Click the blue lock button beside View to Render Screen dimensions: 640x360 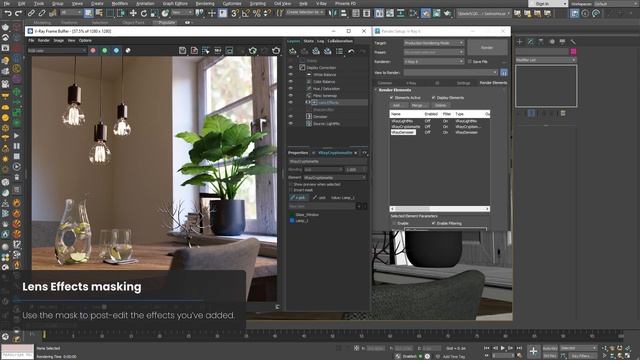point(504,73)
